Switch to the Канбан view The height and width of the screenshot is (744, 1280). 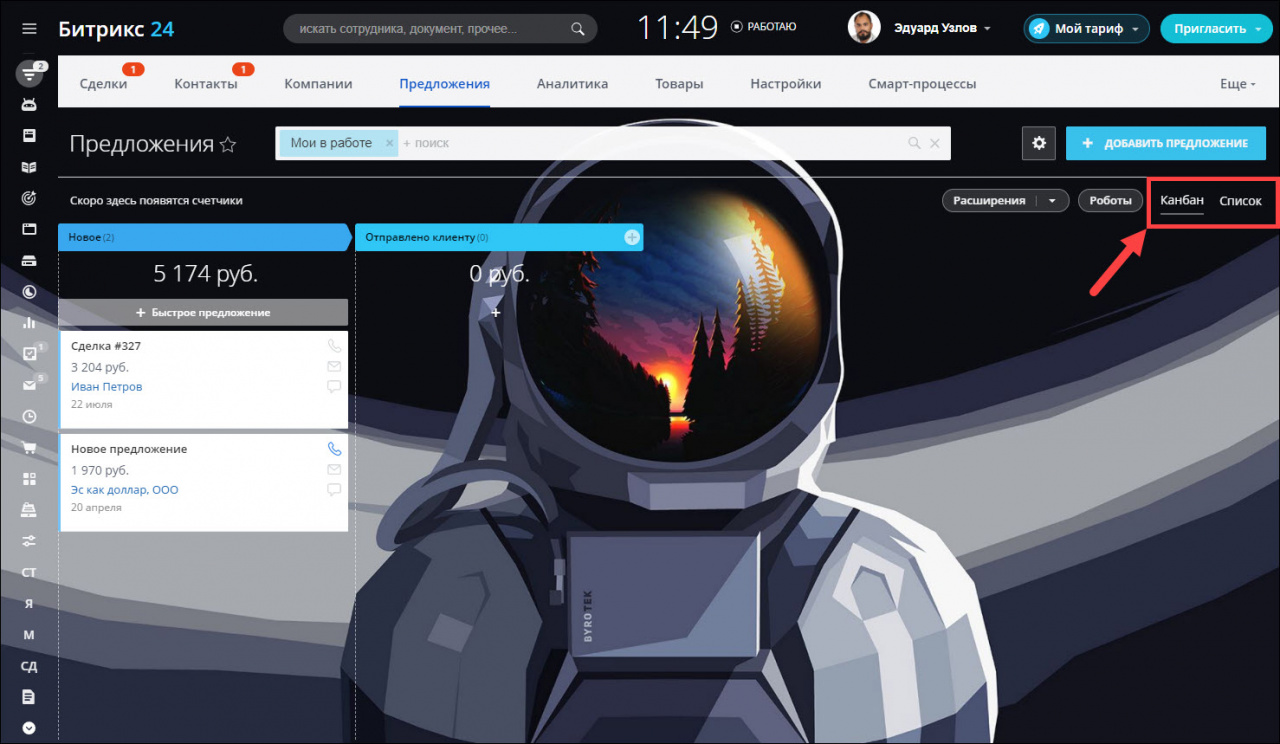point(1182,200)
